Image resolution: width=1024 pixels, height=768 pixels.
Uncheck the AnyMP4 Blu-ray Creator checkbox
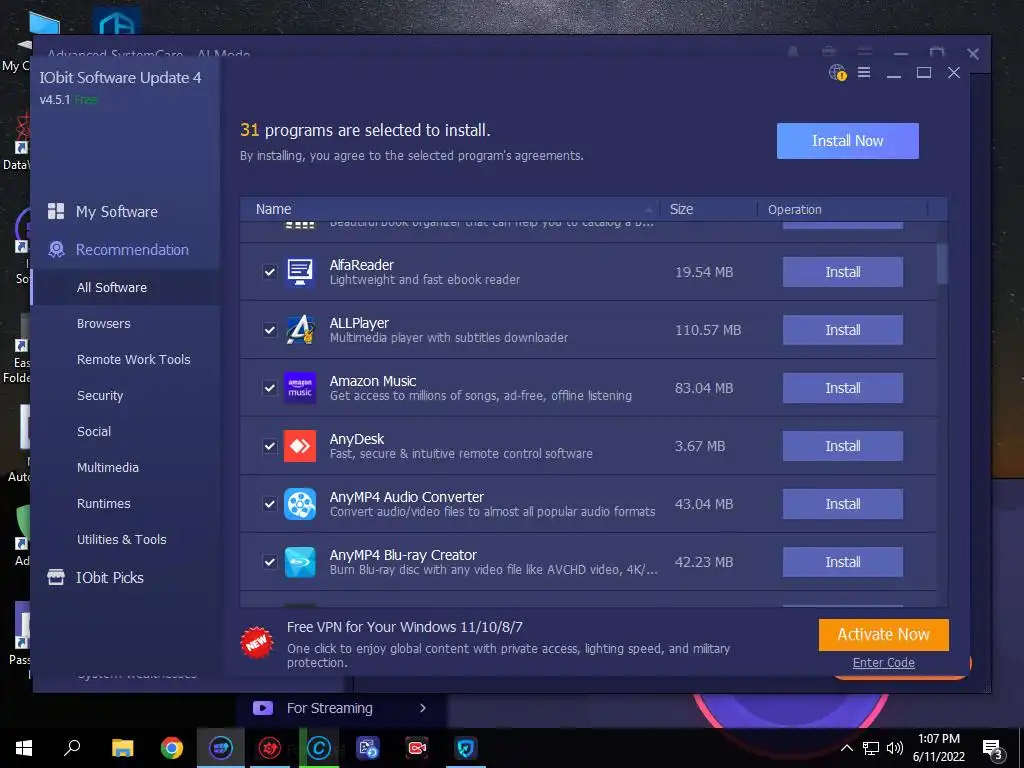click(x=270, y=562)
